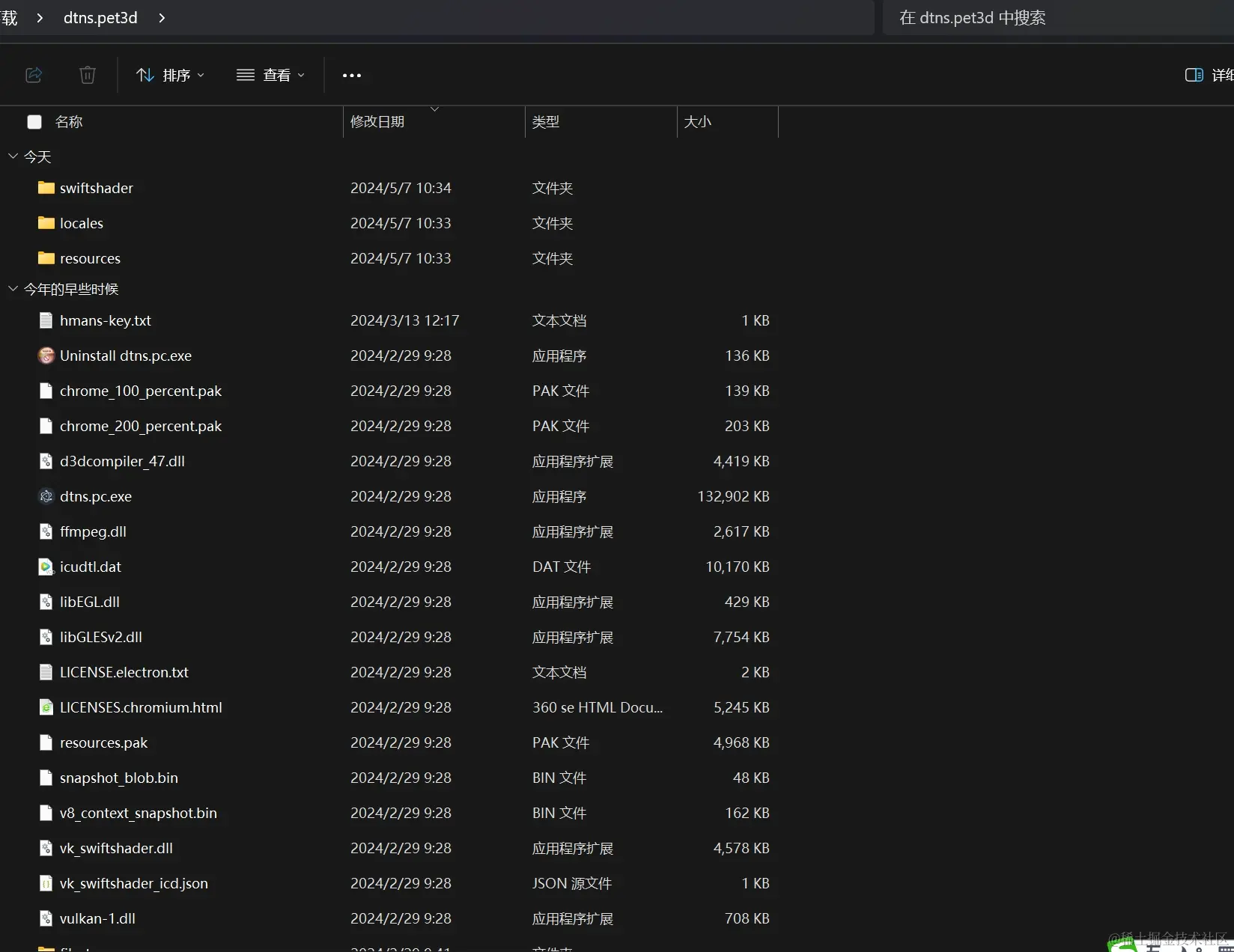Select chrome_100_percent.pak file icon
This screenshot has width=1234, height=952.
click(x=46, y=391)
